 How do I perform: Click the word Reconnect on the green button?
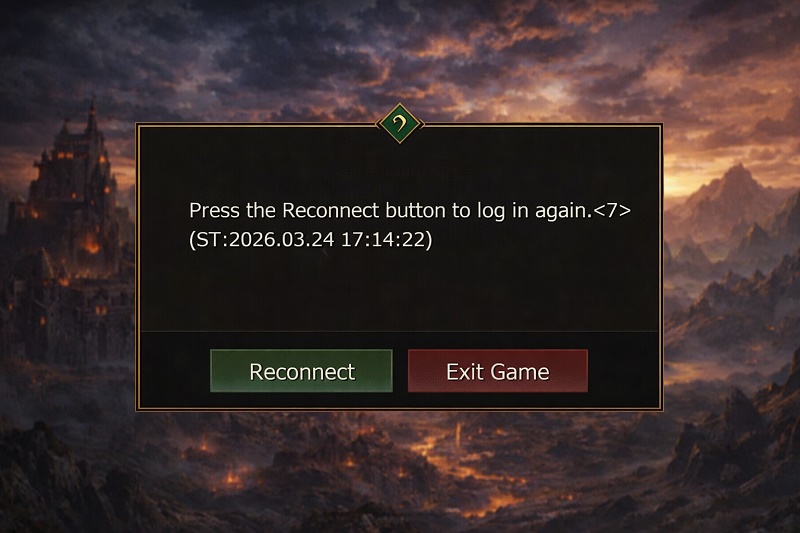pyautogui.click(x=302, y=372)
